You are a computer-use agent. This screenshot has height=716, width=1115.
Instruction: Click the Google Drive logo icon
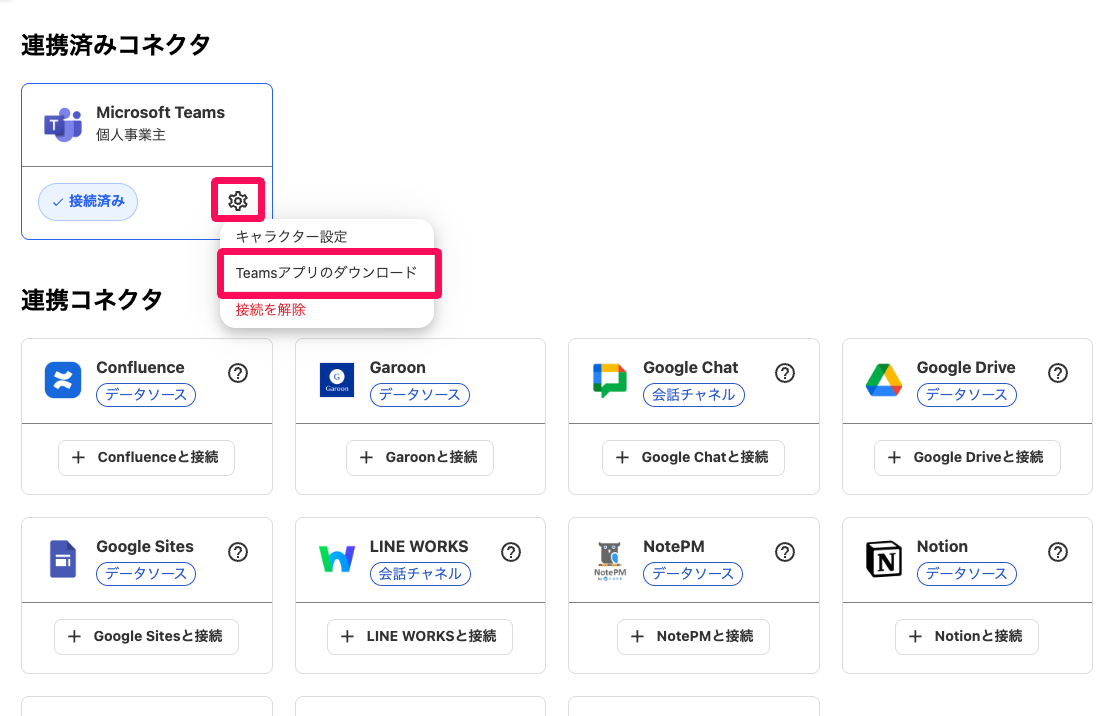[x=884, y=379]
